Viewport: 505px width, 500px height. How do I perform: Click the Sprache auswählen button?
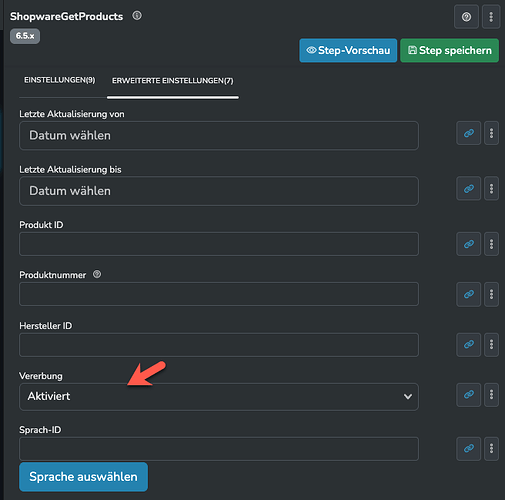(83, 477)
